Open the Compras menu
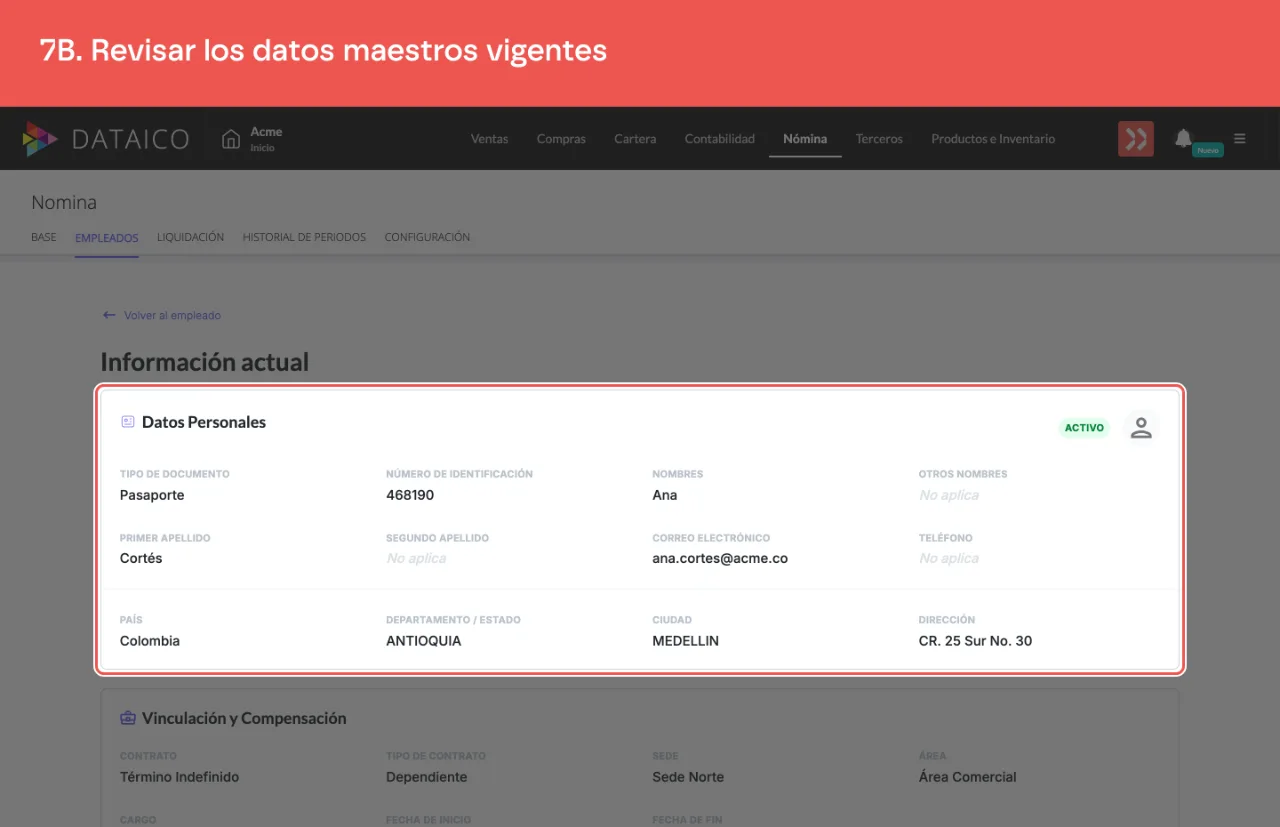Image resolution: width=1280 pixels, height=827 pixels. click(561, 139)
